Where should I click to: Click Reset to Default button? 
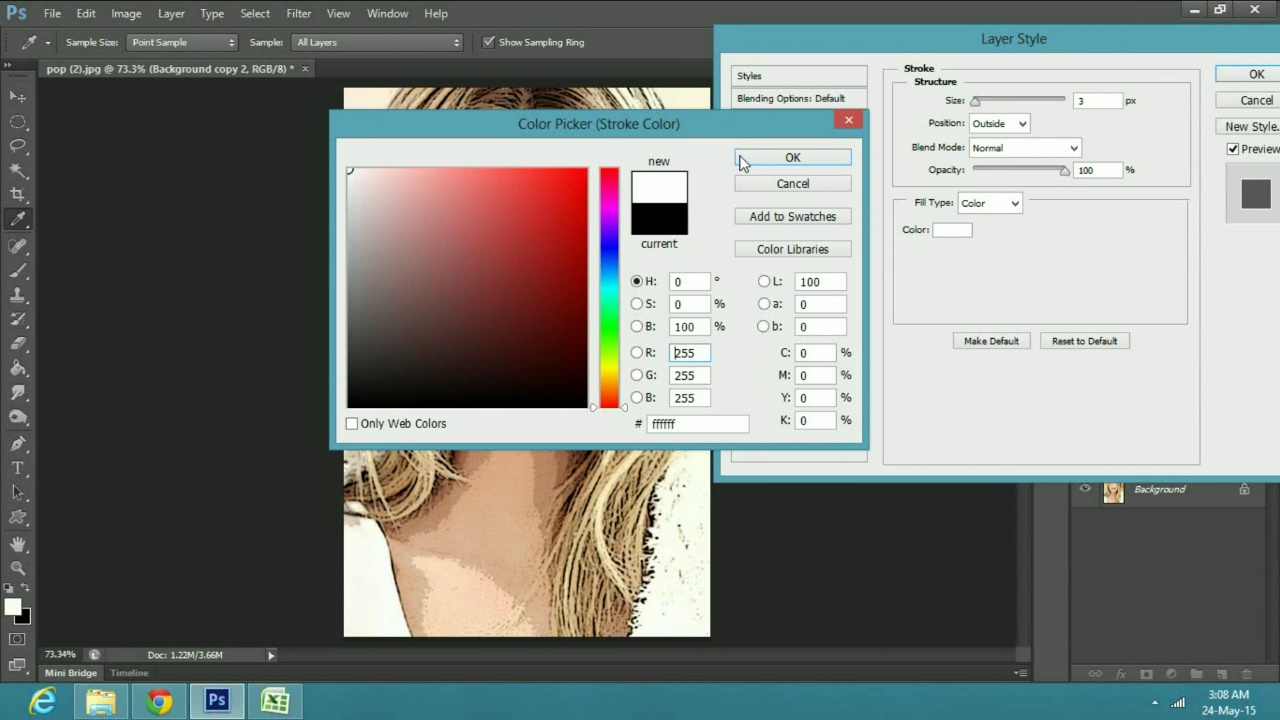click(x=1084, y=341)
